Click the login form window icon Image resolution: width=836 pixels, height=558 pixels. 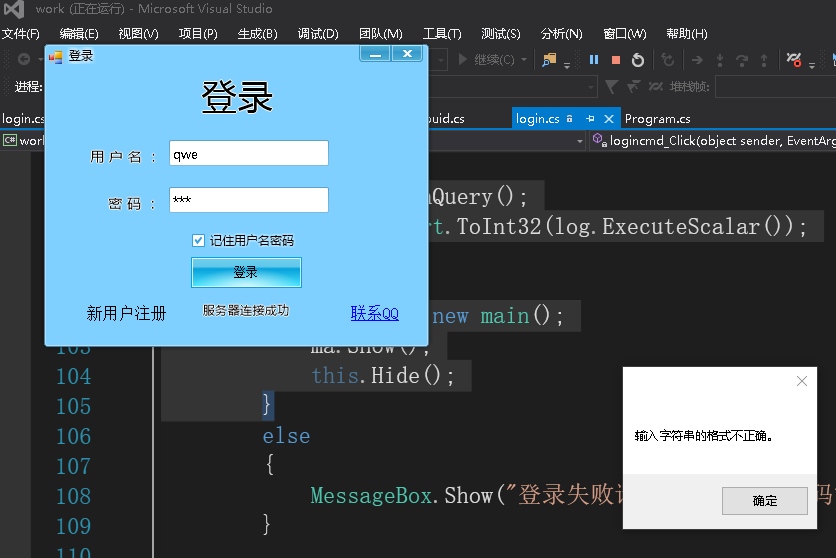[55, 56]
